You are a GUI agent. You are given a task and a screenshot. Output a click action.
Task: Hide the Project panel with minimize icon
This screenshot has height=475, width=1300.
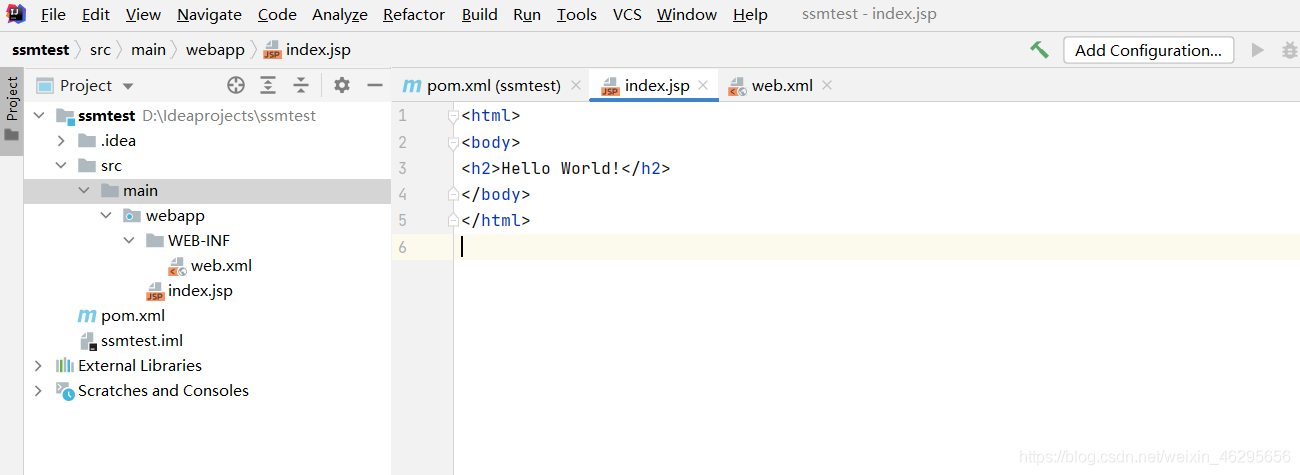coord(375,85)
